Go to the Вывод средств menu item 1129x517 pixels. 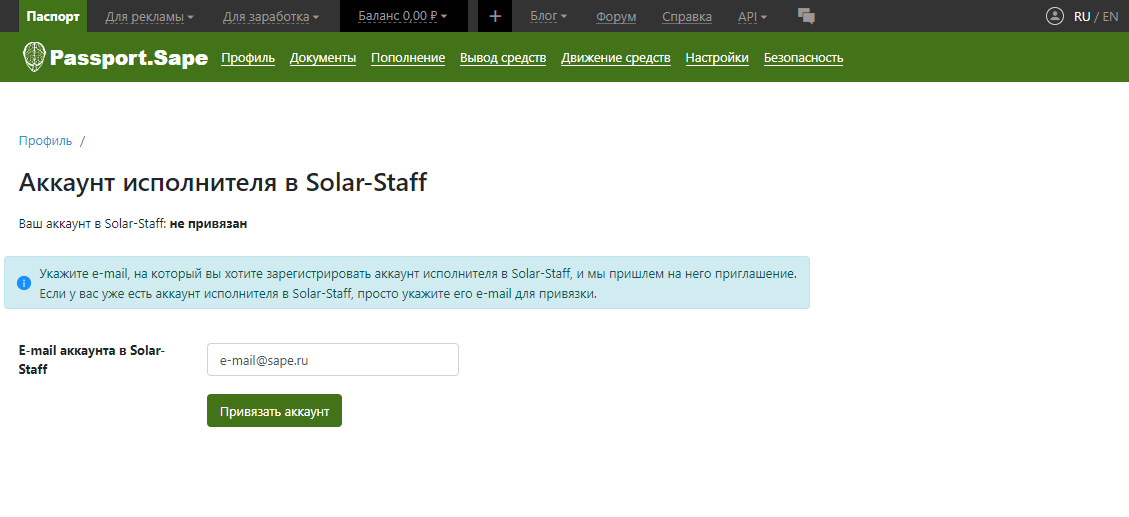[503, 58]
